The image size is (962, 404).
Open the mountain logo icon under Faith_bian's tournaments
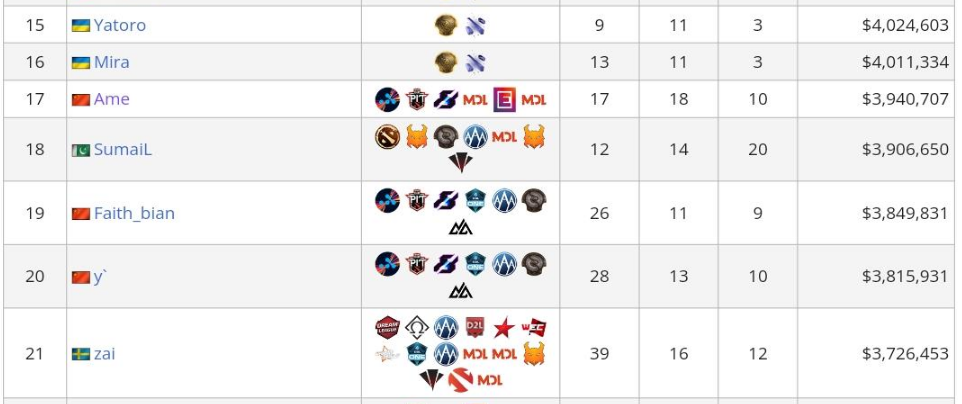pyautogui.click(x=460, y=228)
